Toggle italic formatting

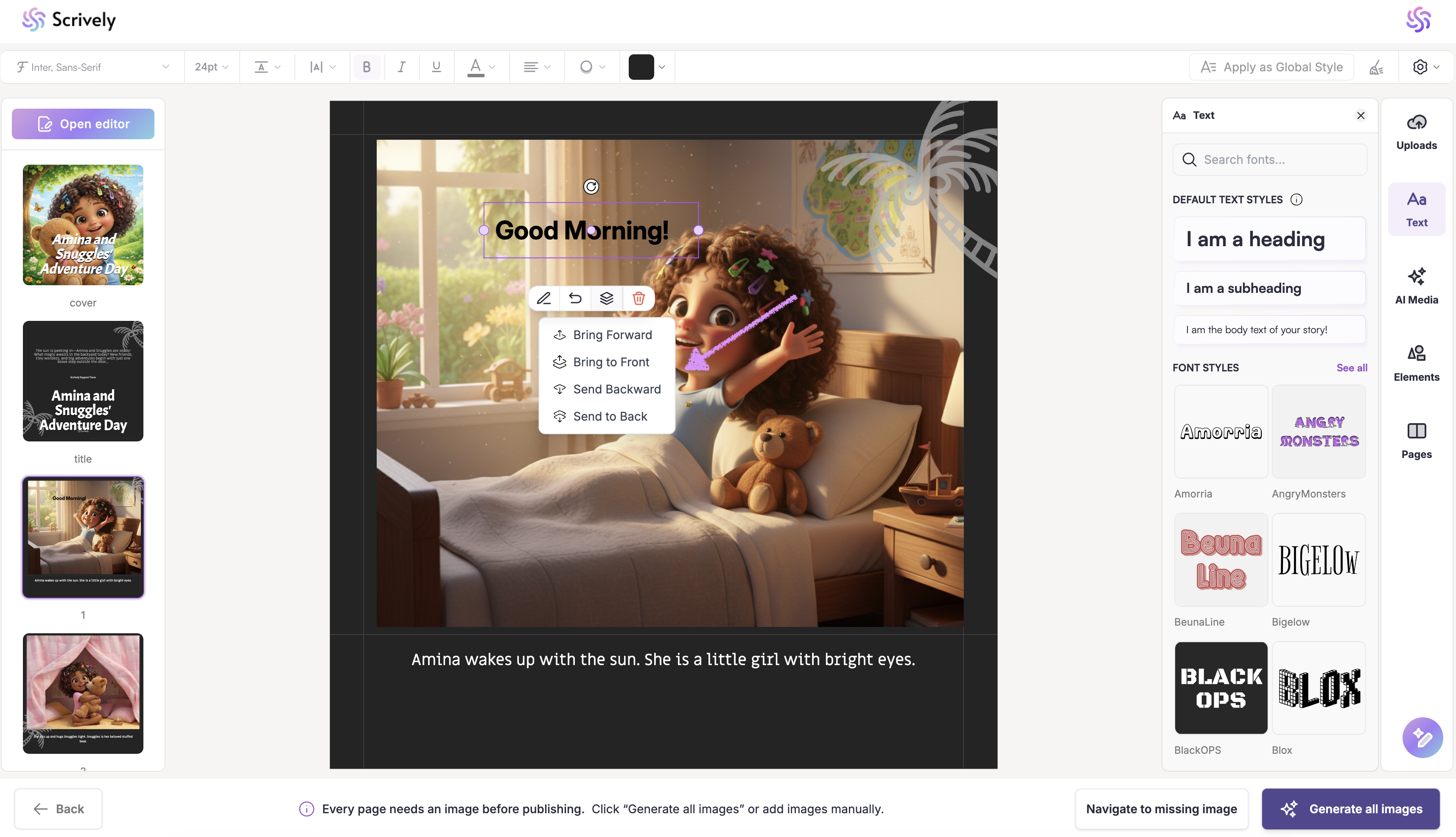[x=401, y=67]
